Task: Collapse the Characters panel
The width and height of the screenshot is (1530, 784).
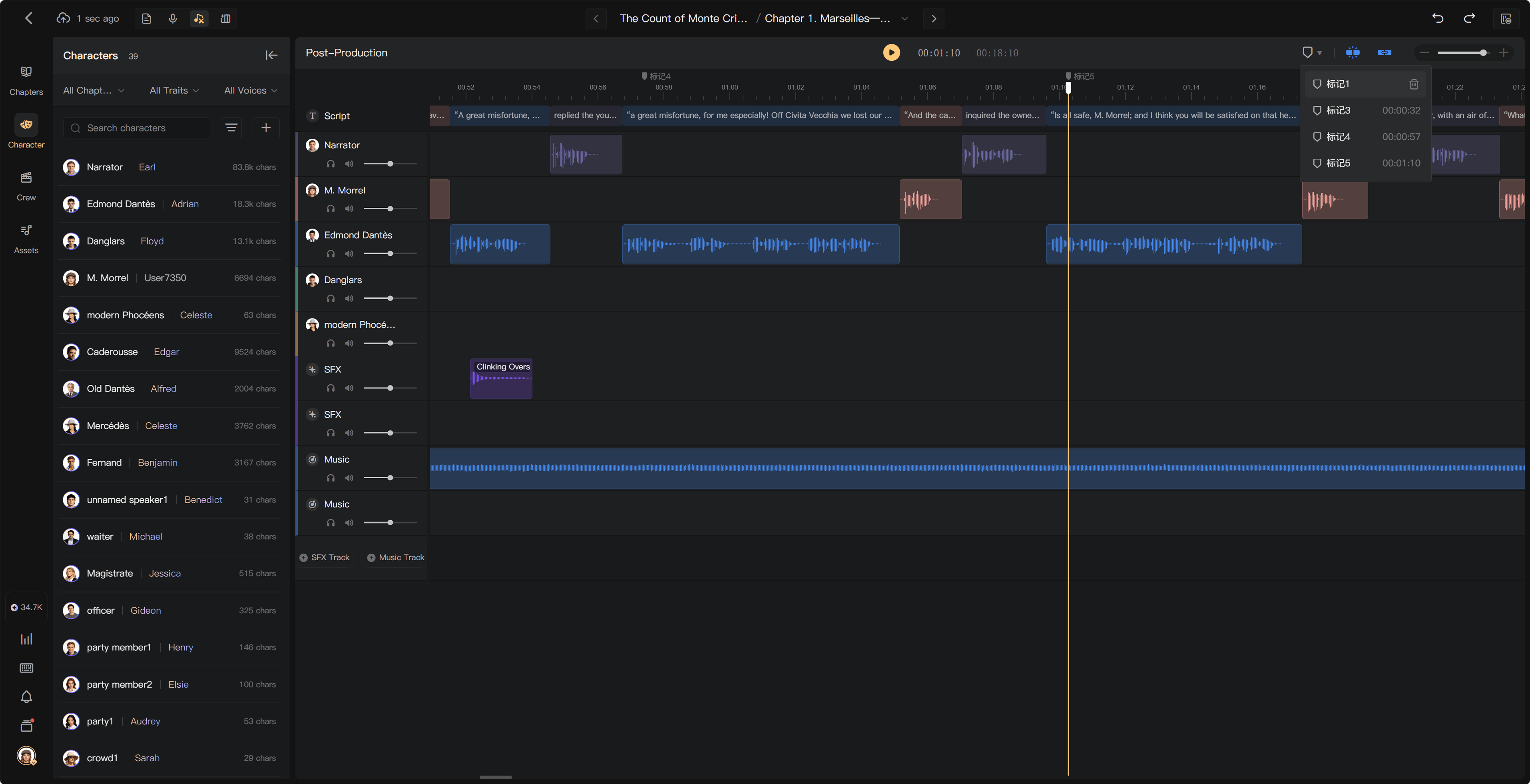Action: (x=271, y=55)
